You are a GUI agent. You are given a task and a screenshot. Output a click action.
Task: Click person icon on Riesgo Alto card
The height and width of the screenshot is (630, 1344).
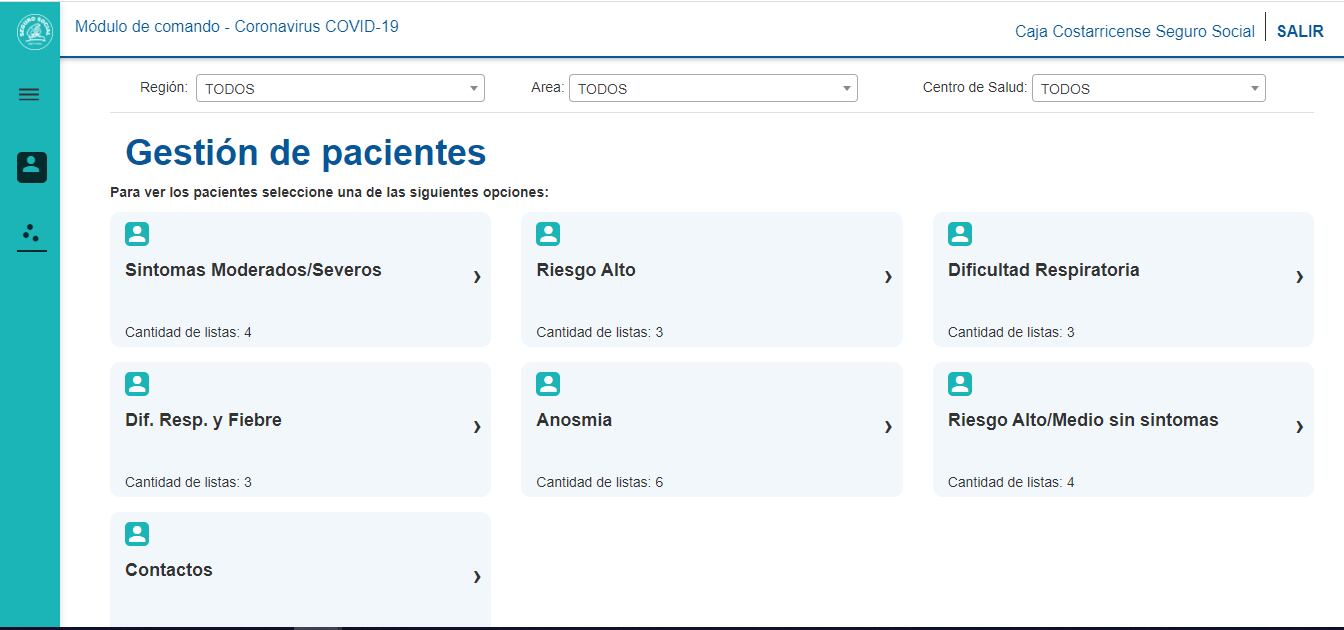pos(548,234)
